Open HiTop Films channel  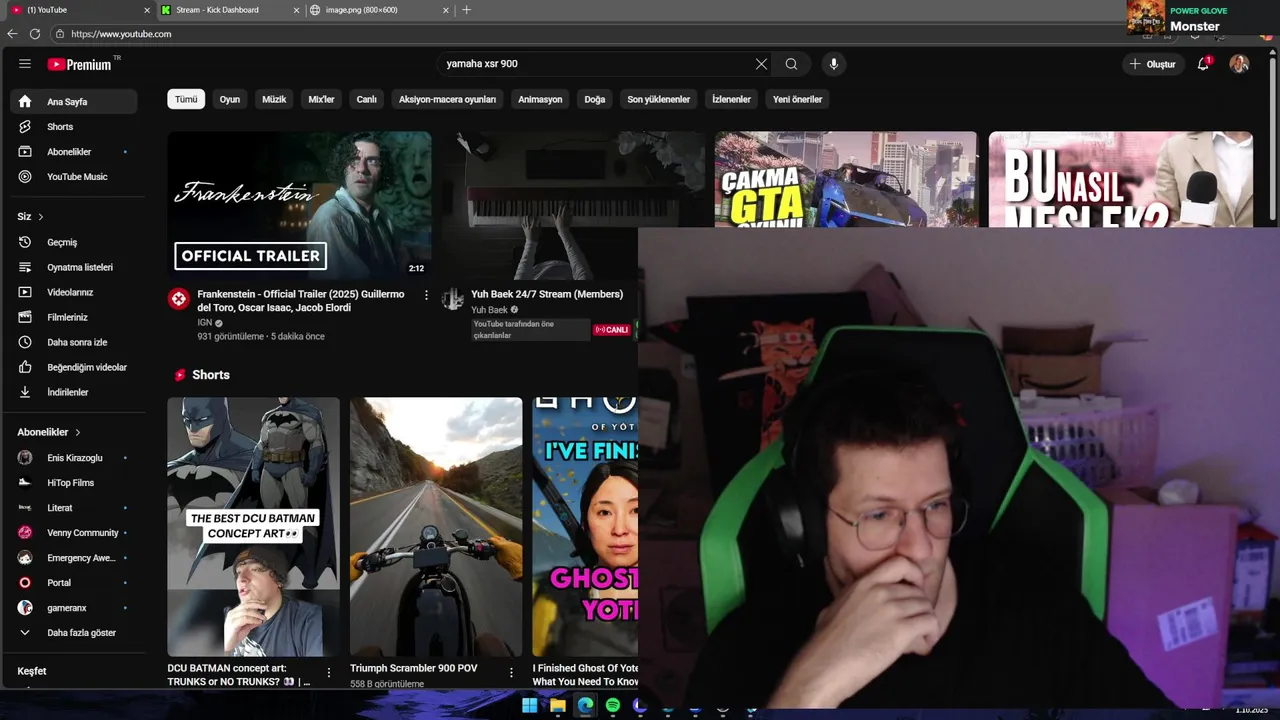74,483
